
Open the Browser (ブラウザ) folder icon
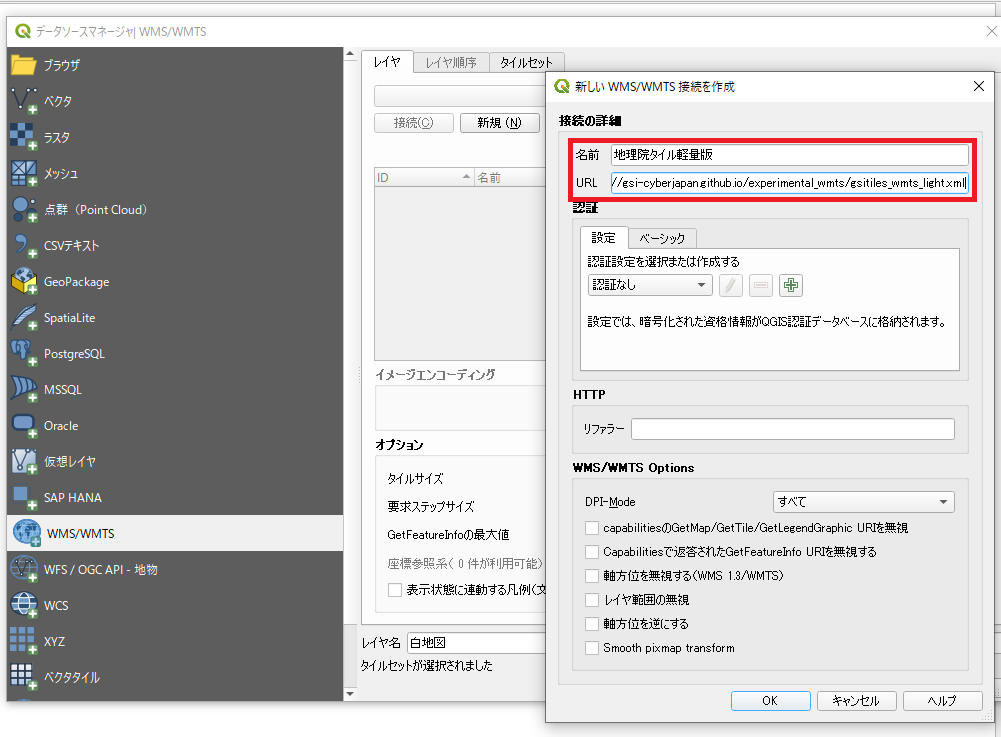click(x=24, y=65)
